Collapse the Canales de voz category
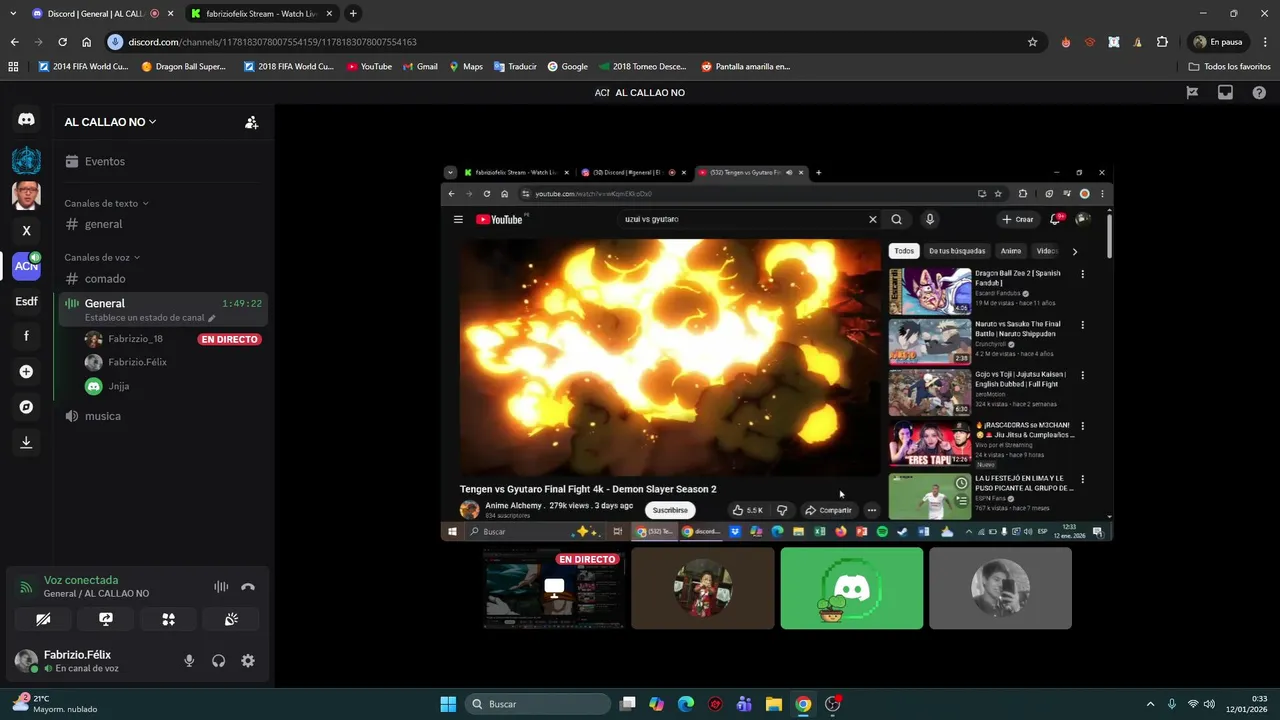The image size is (1280, 720). [102, 257]
